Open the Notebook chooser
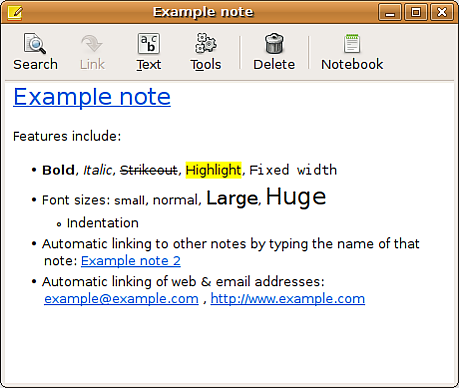Image resolution: width=459 pixels, height=388 pixels. point(352,52)
